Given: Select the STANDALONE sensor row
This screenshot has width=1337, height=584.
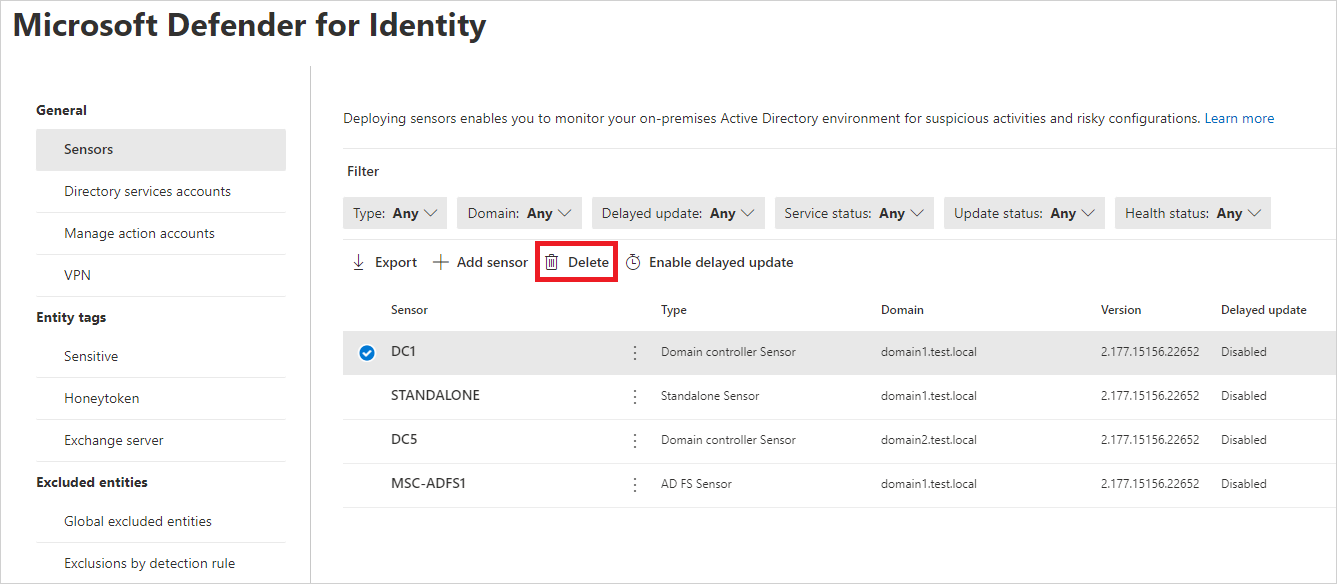Looking at the screenshot, I should point(366,395).
